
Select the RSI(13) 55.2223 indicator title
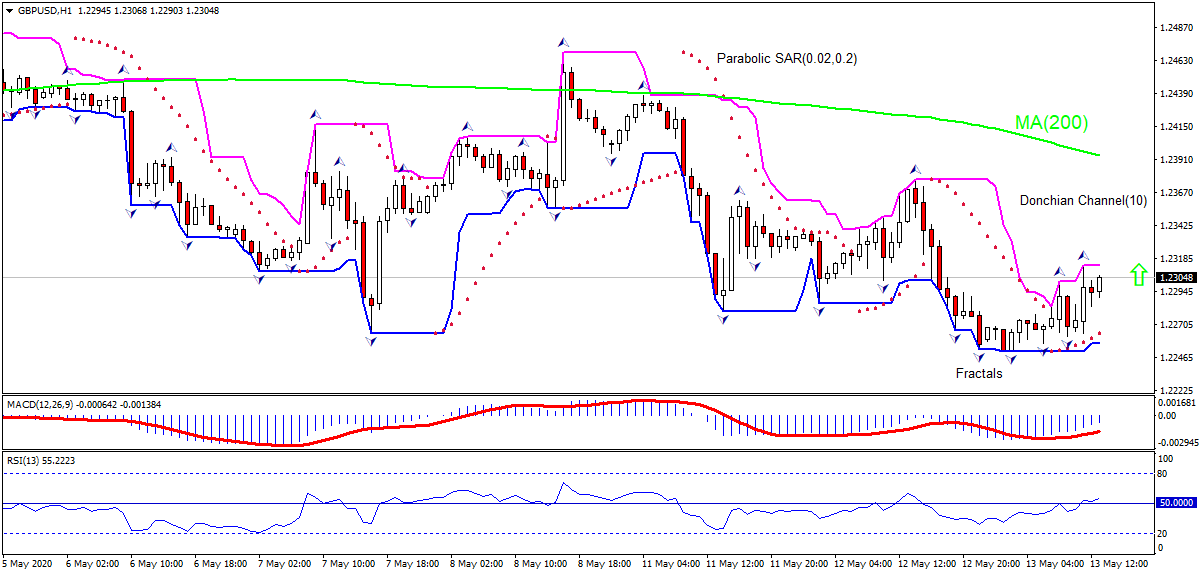point(40,460)
